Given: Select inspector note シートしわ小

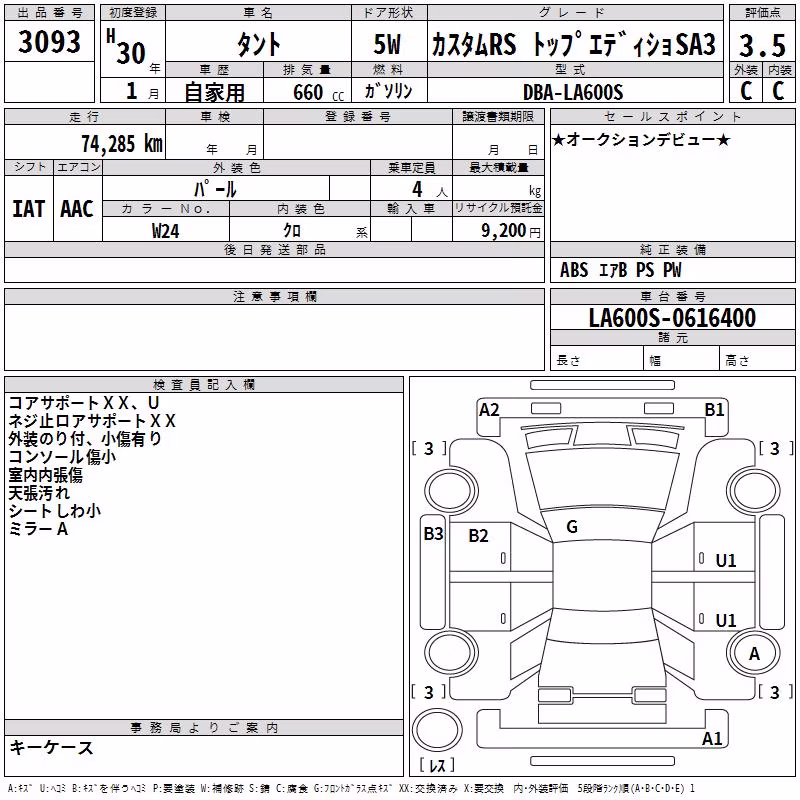Looking at the screenshot, I should pos(55,511).
